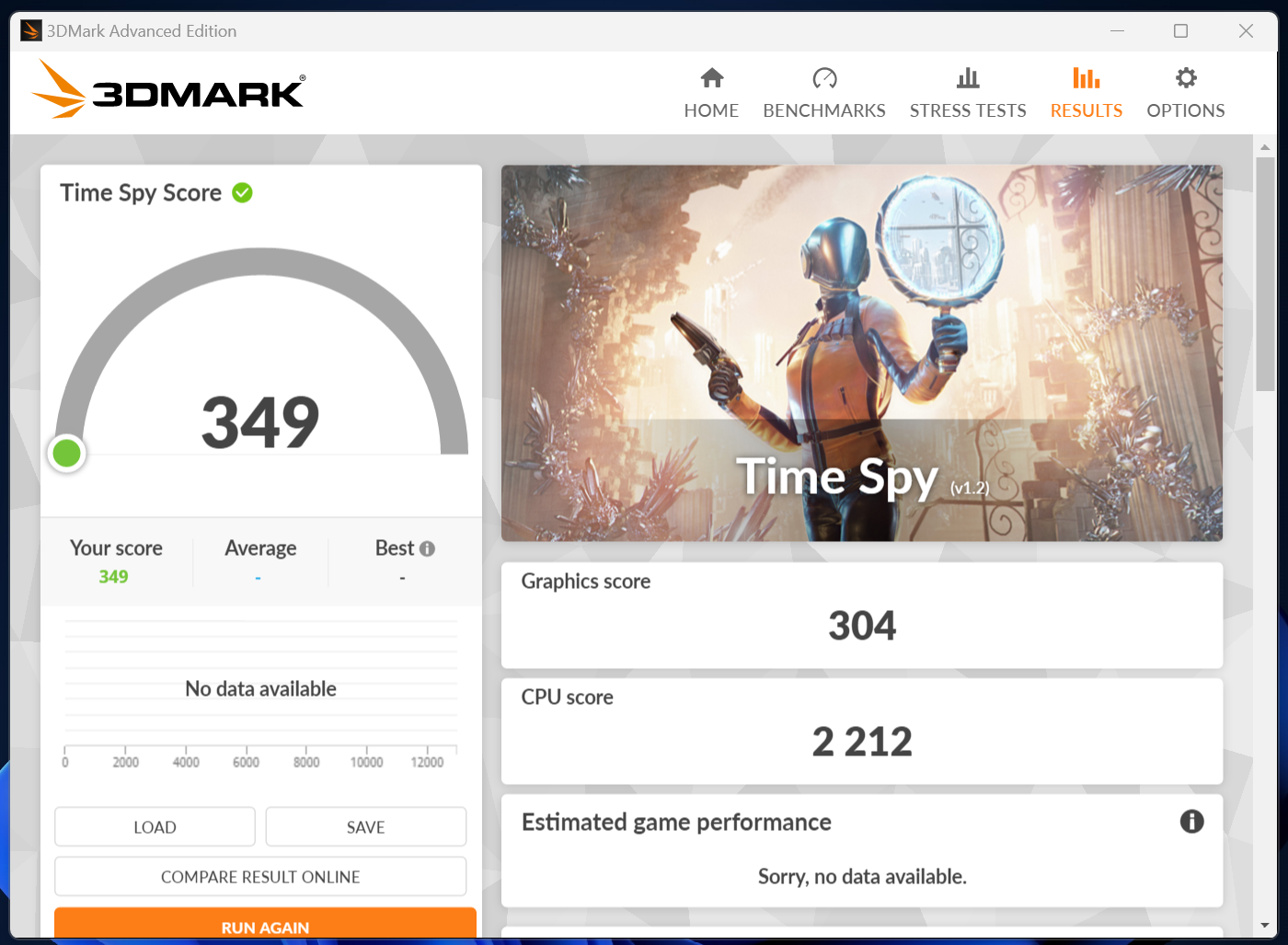Click 'Sorry, no data available.' message
Image resolution: width=1288 pixels, height=945 pixels.
click(862, 876)
